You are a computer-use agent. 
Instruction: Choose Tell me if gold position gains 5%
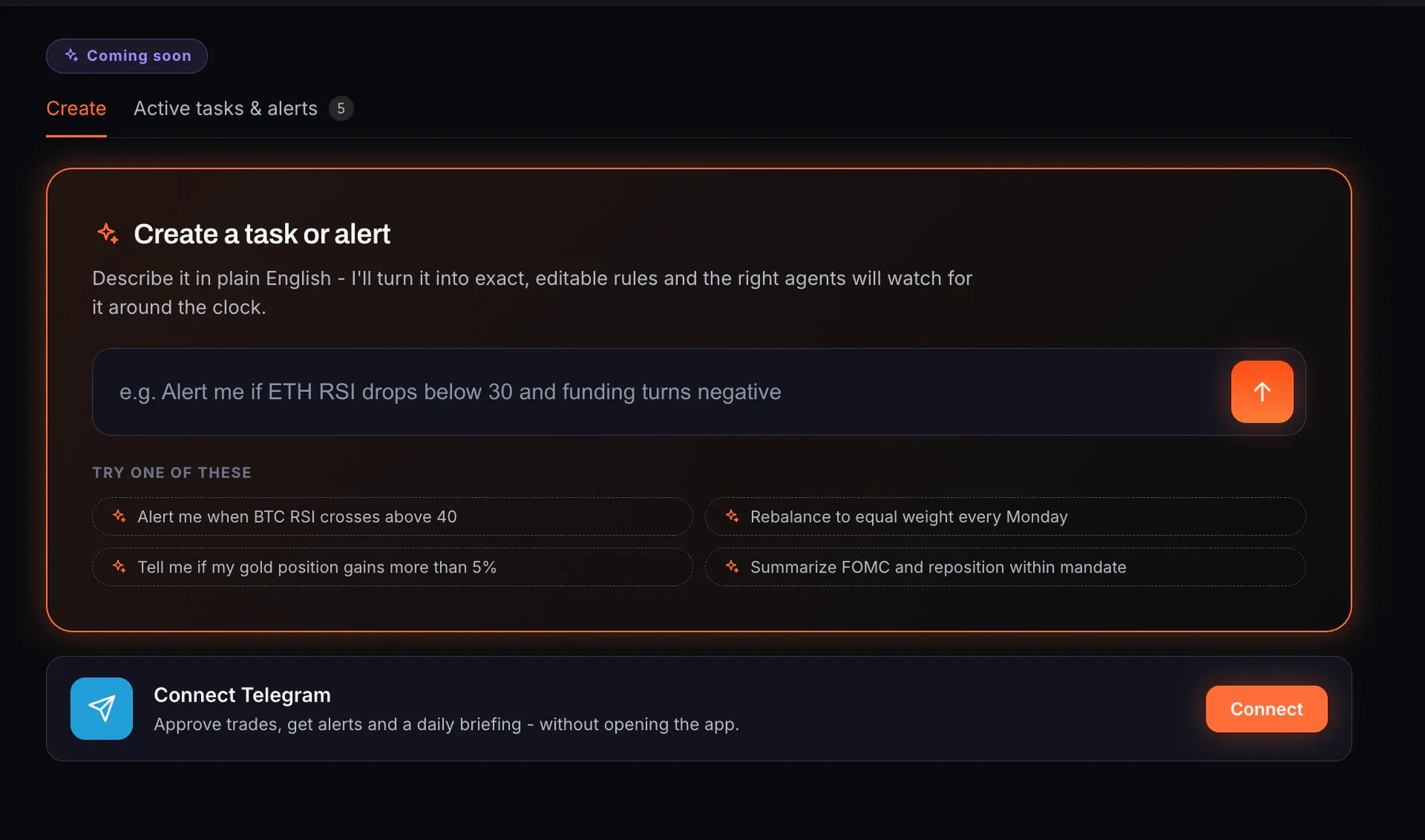pyautogui.click(x=393, y=567)
